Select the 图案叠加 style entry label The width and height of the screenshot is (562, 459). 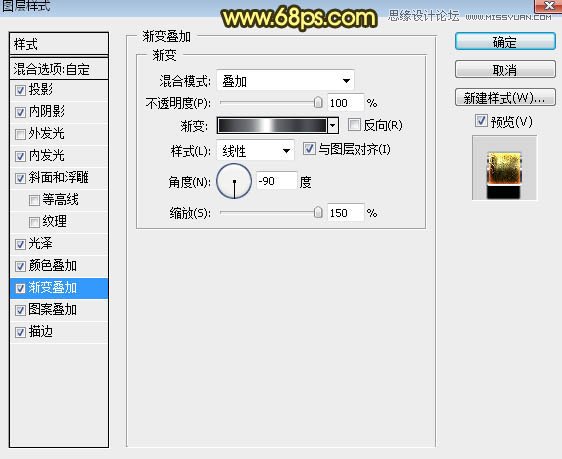[53, 309]
